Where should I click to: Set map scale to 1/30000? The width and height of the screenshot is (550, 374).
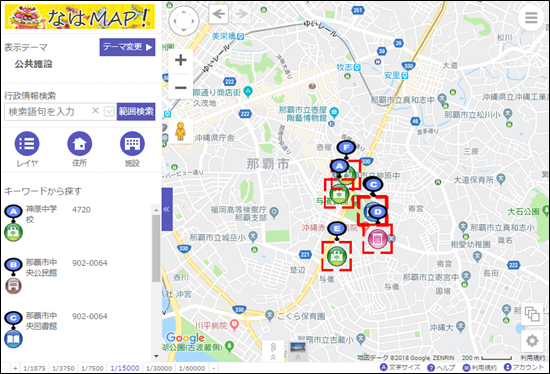click(159, 368)
